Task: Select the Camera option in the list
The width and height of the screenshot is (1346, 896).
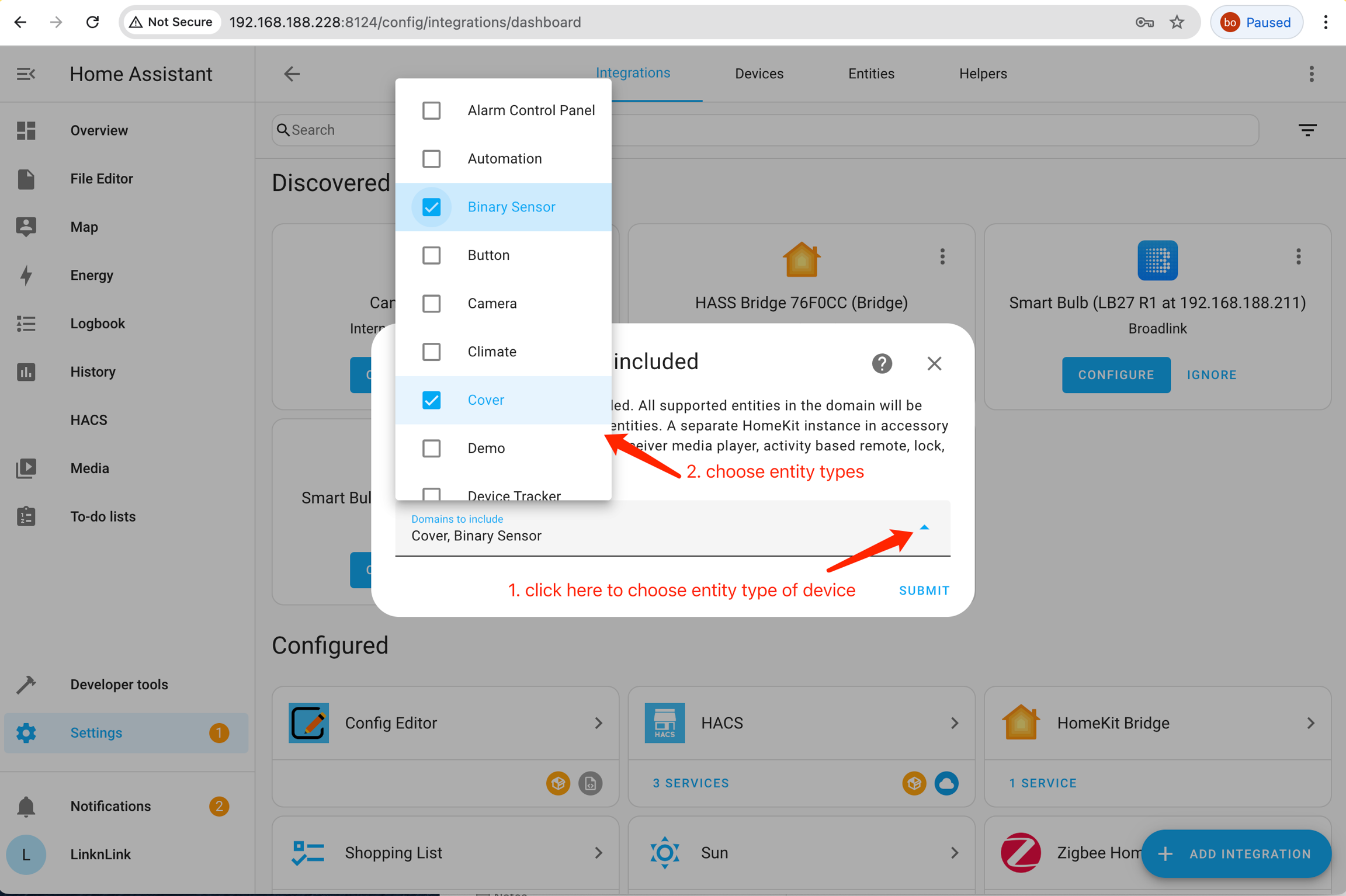Action: click(492, 303)
